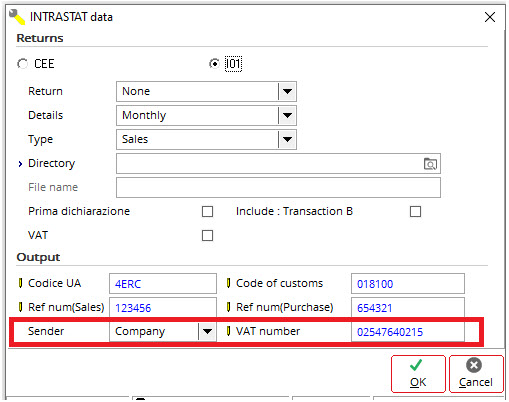The width and height of the screenshot is (509, 402).
Task: Tick the Include : Transaction B checkbox
Action: pyautogui.click(x=415, y=211)
